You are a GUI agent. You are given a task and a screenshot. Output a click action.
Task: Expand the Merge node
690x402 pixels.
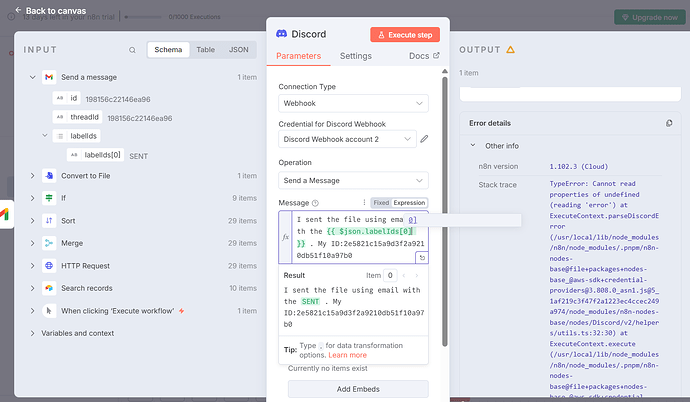point(33,243)
